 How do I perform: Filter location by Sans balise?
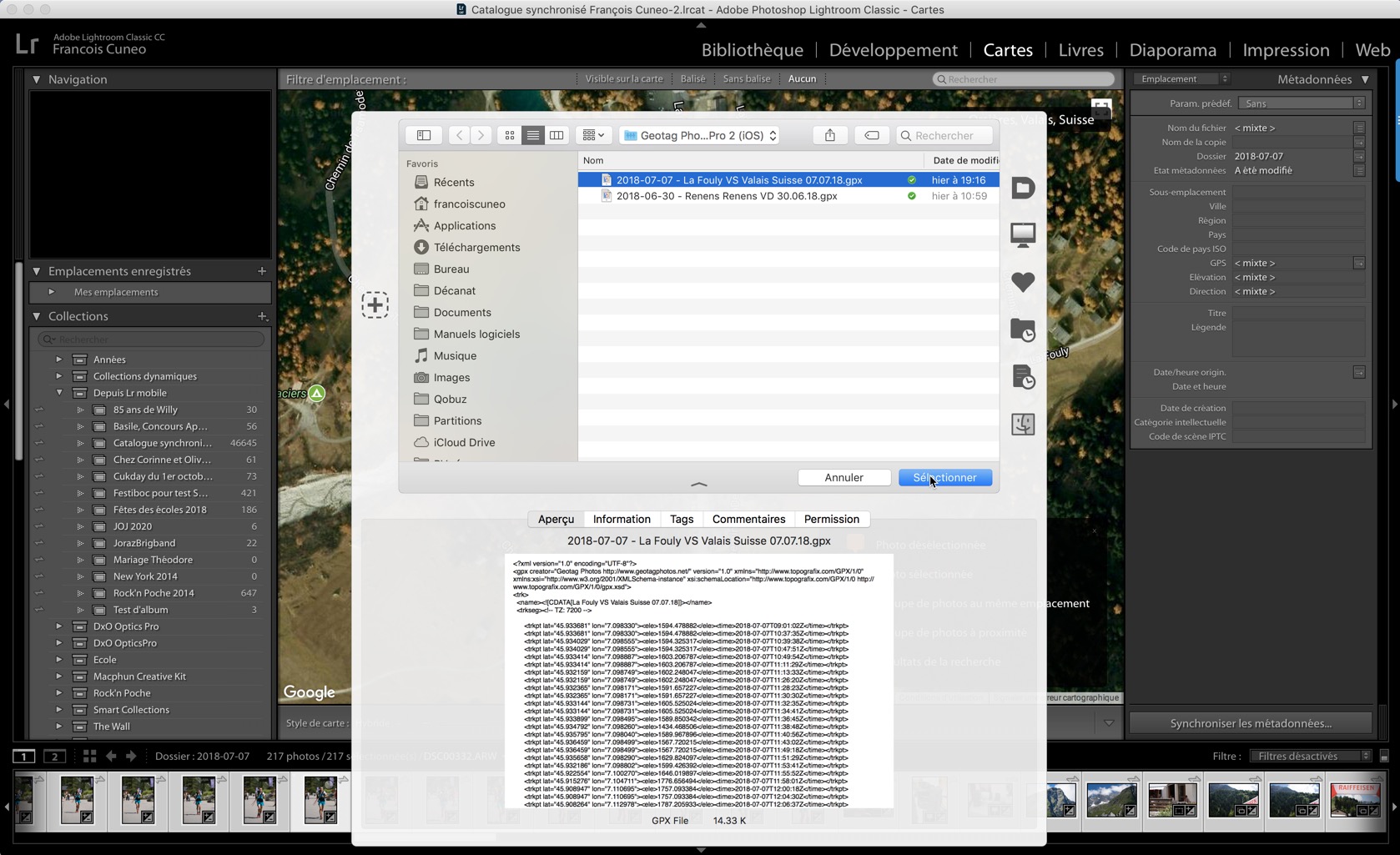coord(747,78)
